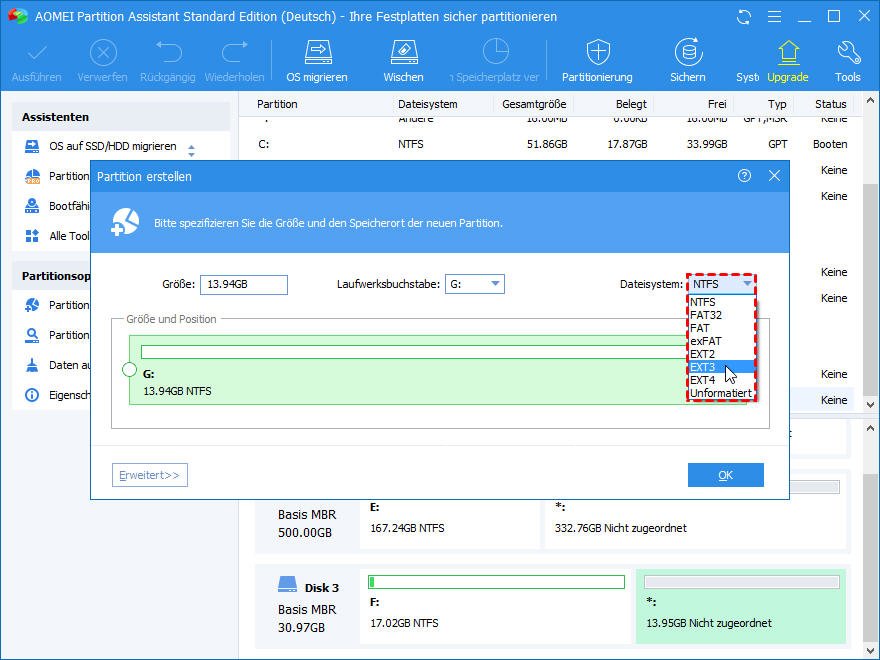The height and width of the screenshot is (660, 880).
Task: Click the help icon in Partition erstellen dialog
Action: tap(744, 176)
